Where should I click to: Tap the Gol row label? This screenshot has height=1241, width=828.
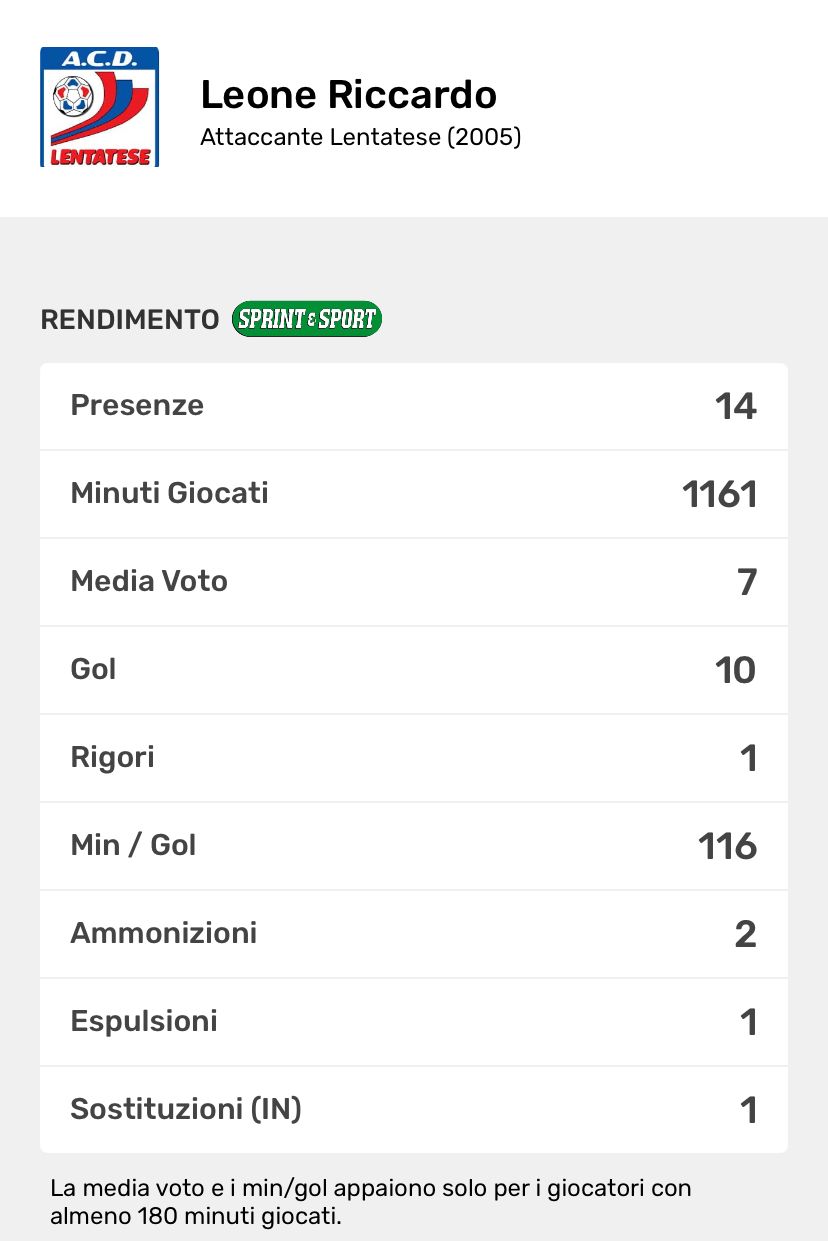click(x=94, y=669)
